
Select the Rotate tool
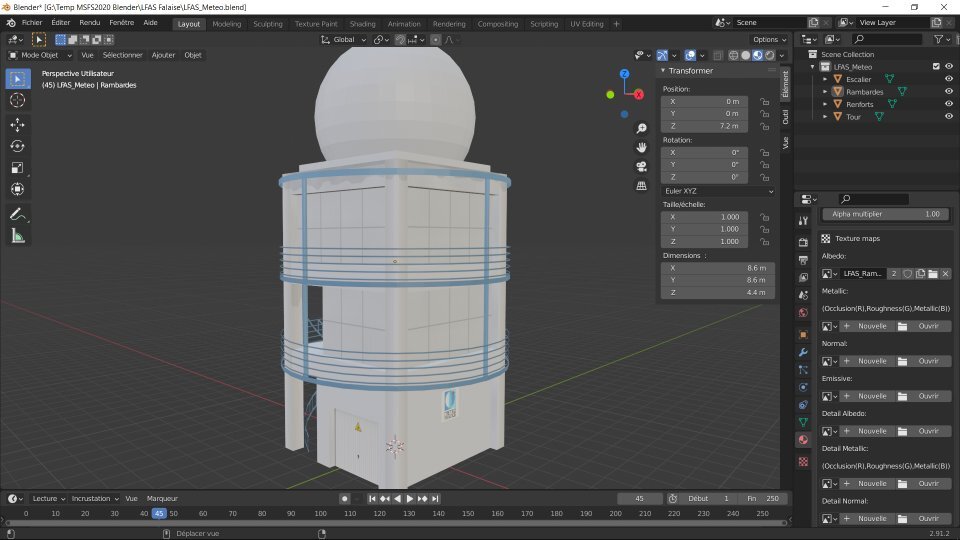17,146
